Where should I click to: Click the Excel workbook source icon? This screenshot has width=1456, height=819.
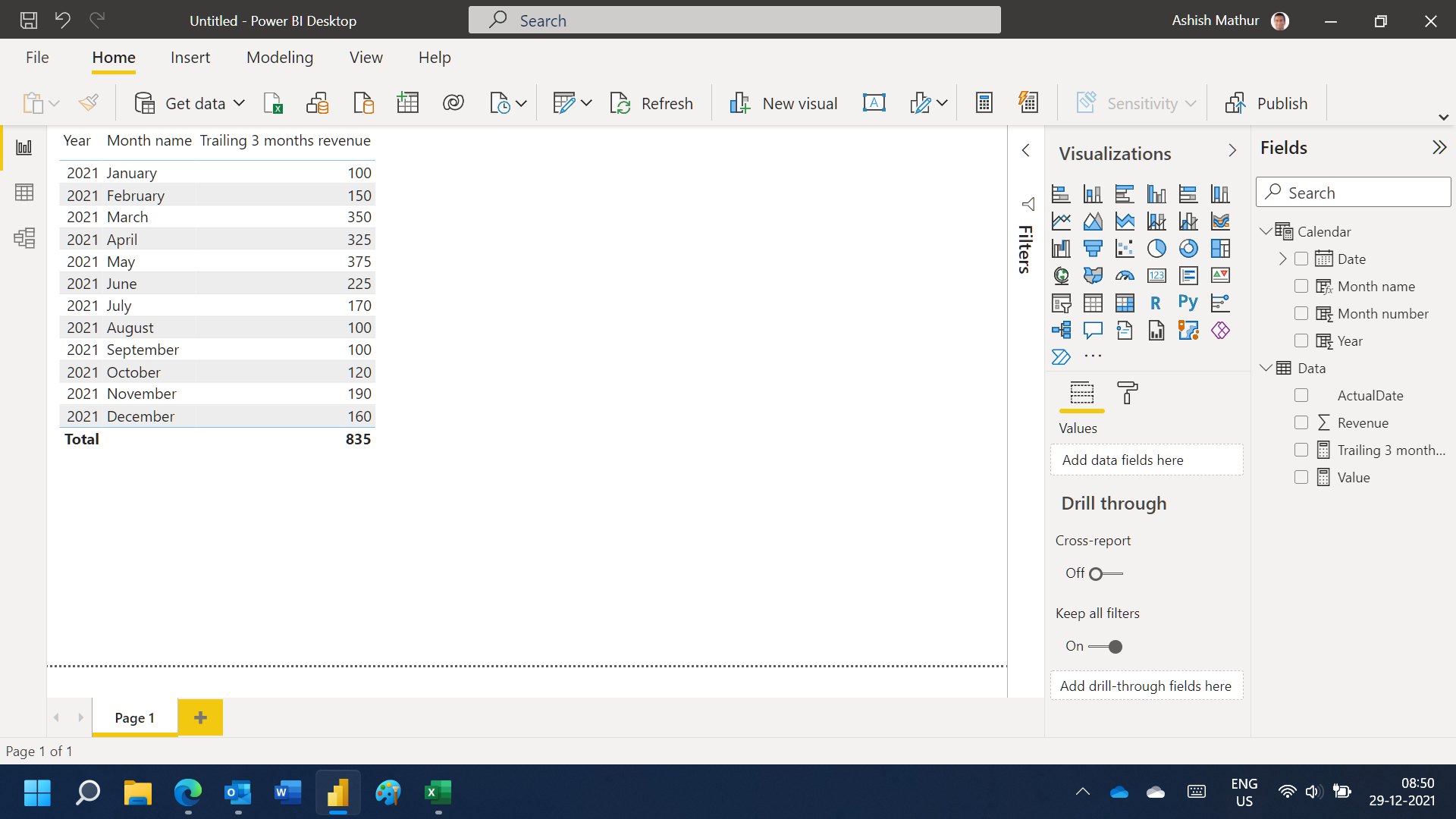(273, 103)
